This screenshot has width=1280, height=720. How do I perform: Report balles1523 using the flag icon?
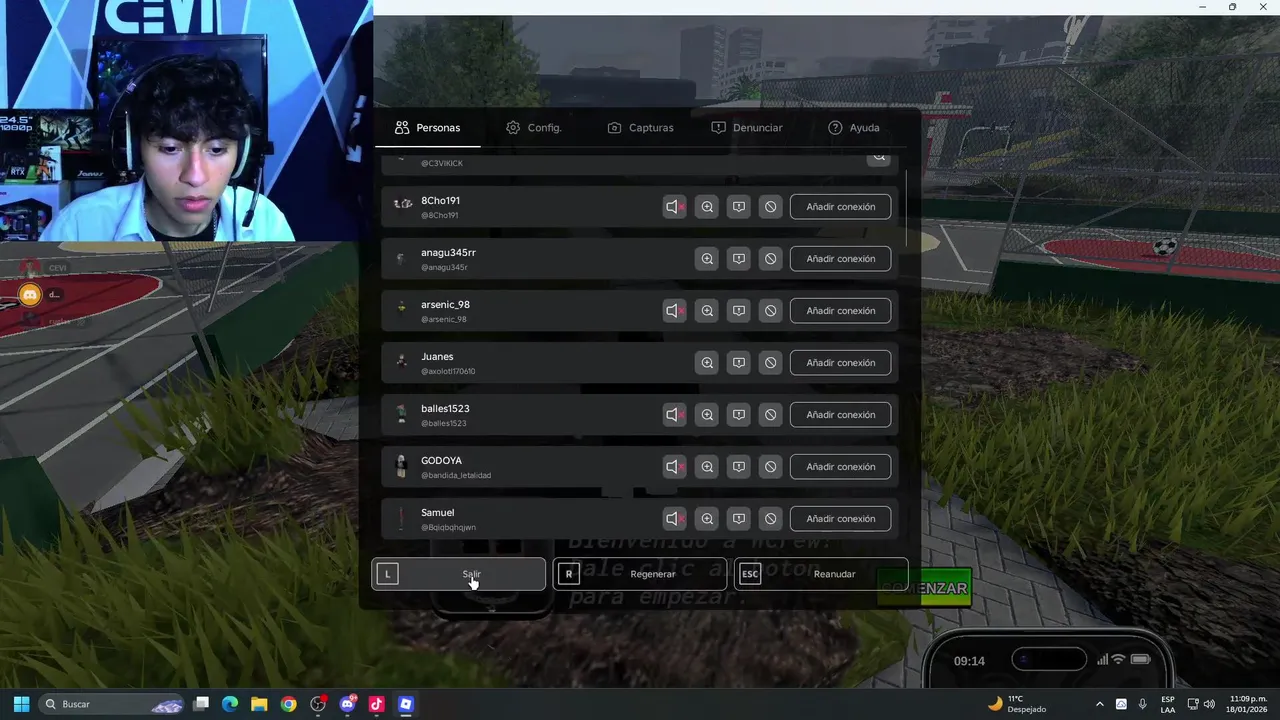(x=739, y=415)
